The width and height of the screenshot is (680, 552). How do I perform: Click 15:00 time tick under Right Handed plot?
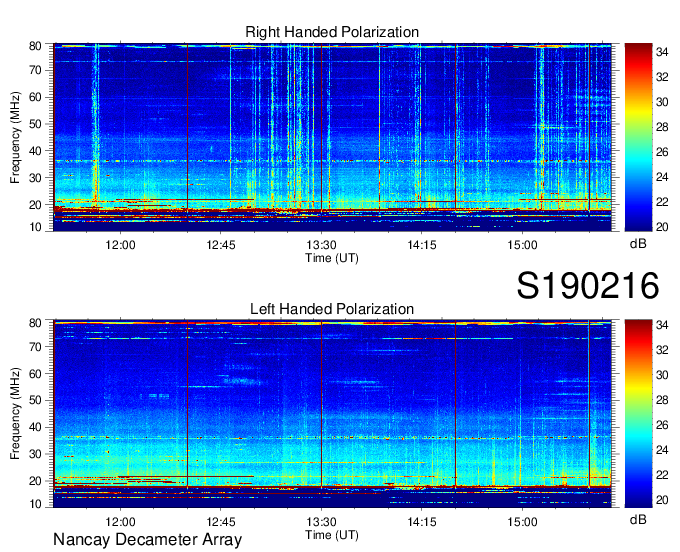[522, 245]
